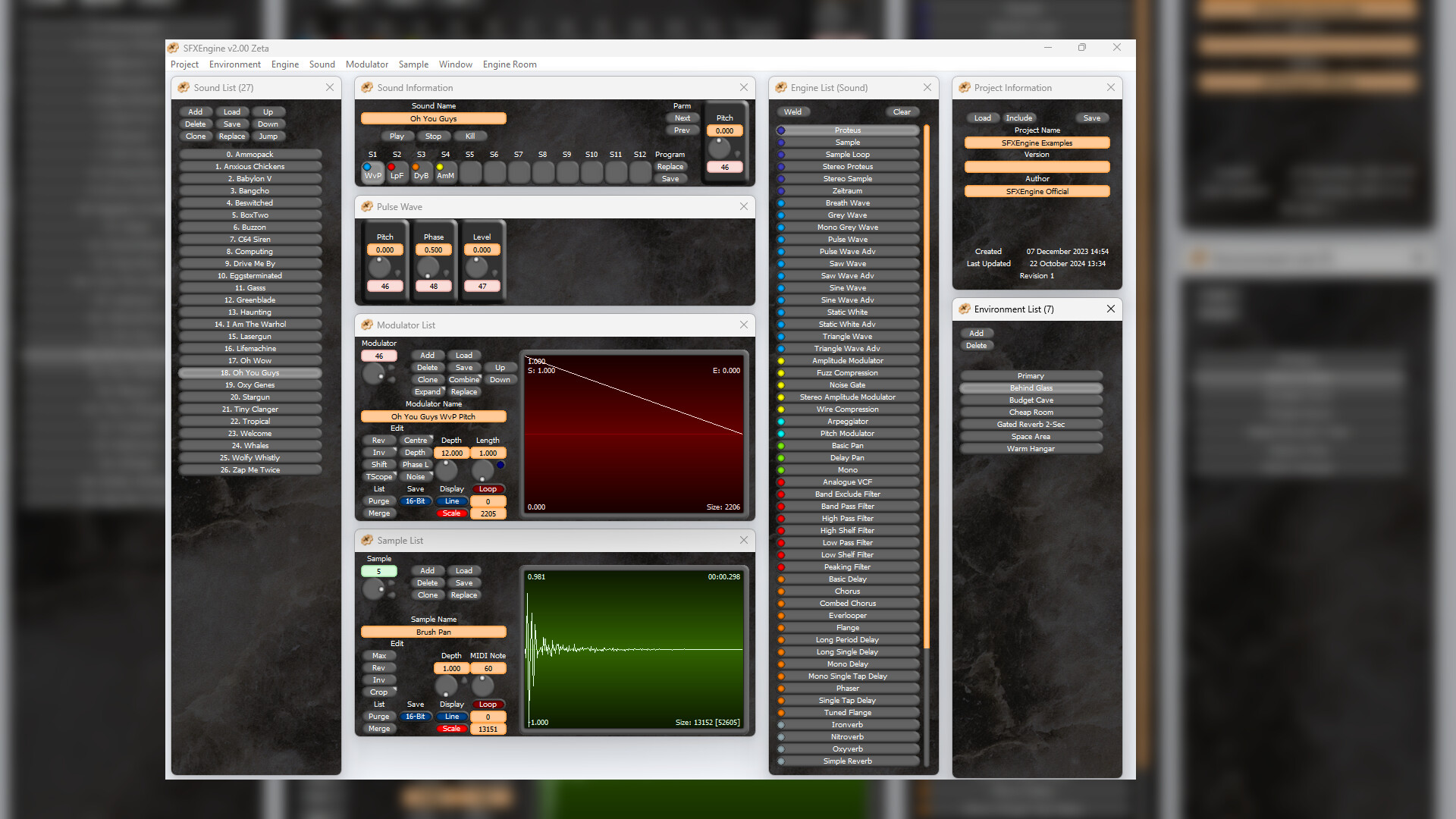Open the TScope options in Modulator List
Image resolution: width=1456 pixels, height=819 pixels.
coord(379,476)
